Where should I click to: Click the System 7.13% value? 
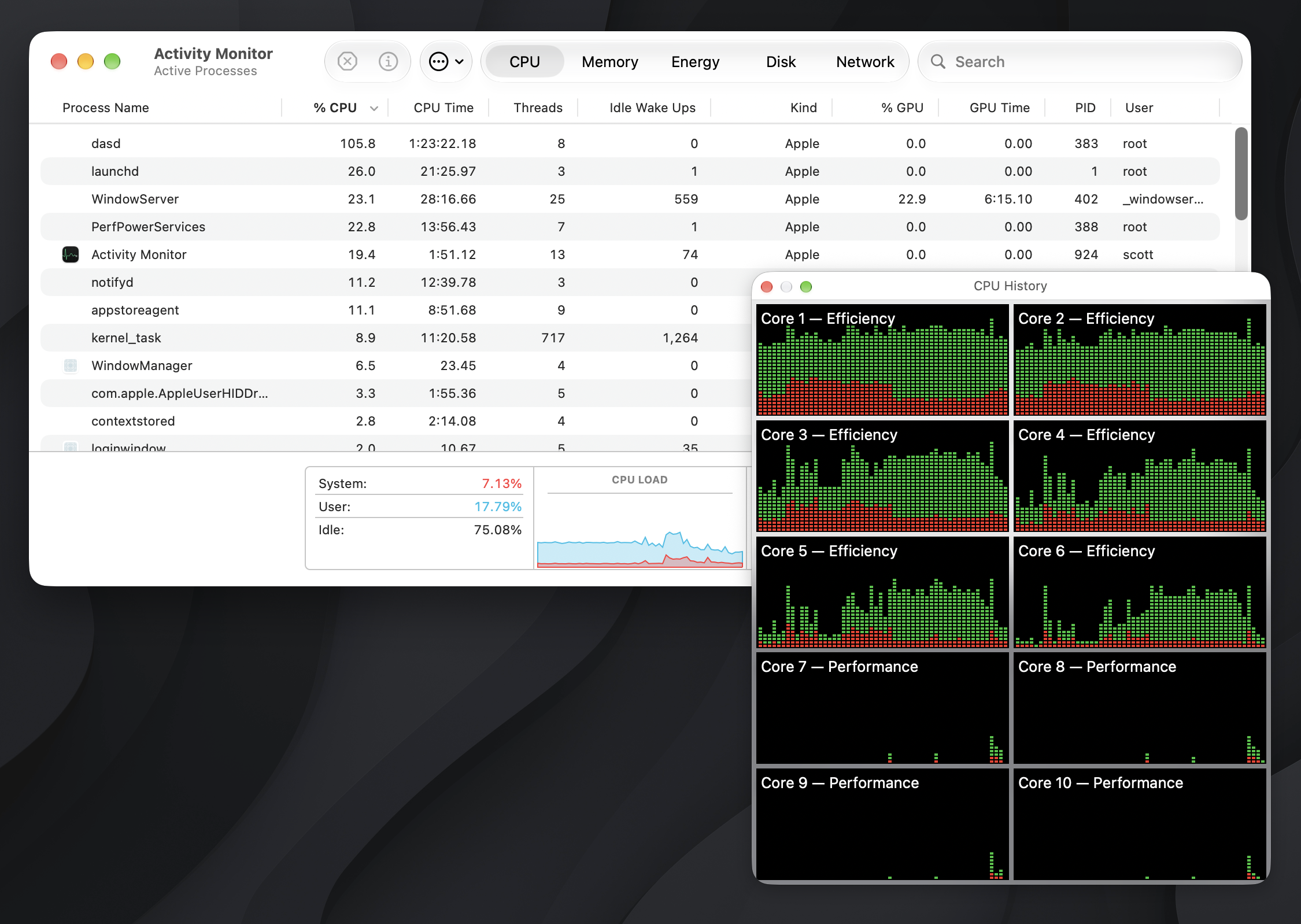coord(501,483)
